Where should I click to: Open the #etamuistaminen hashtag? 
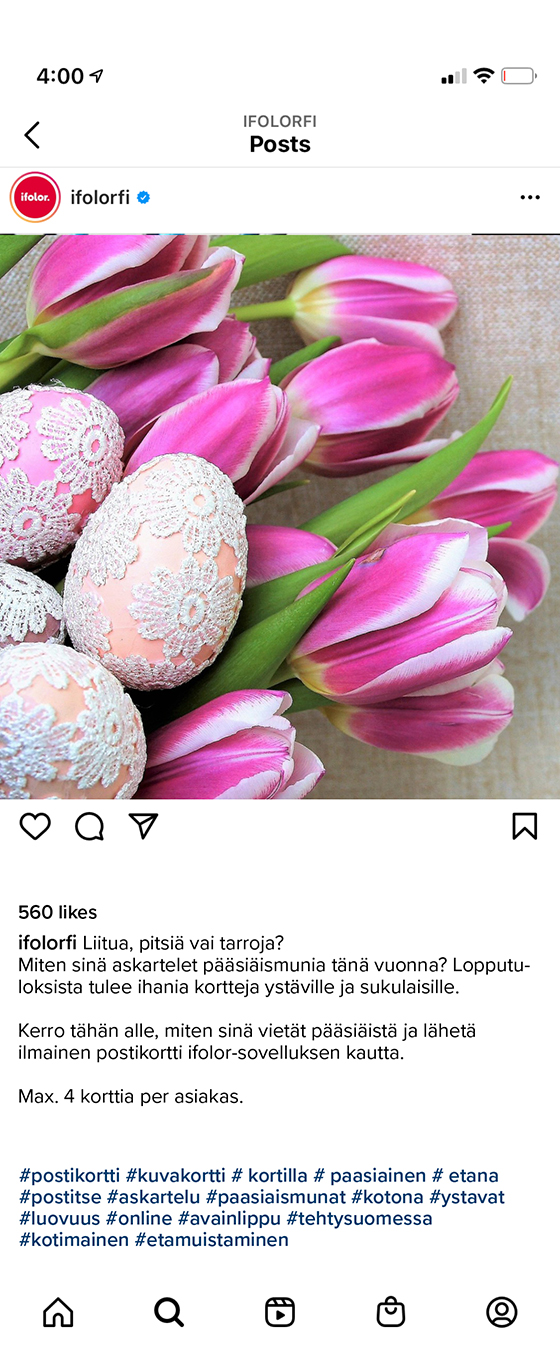pos(212,1240)
